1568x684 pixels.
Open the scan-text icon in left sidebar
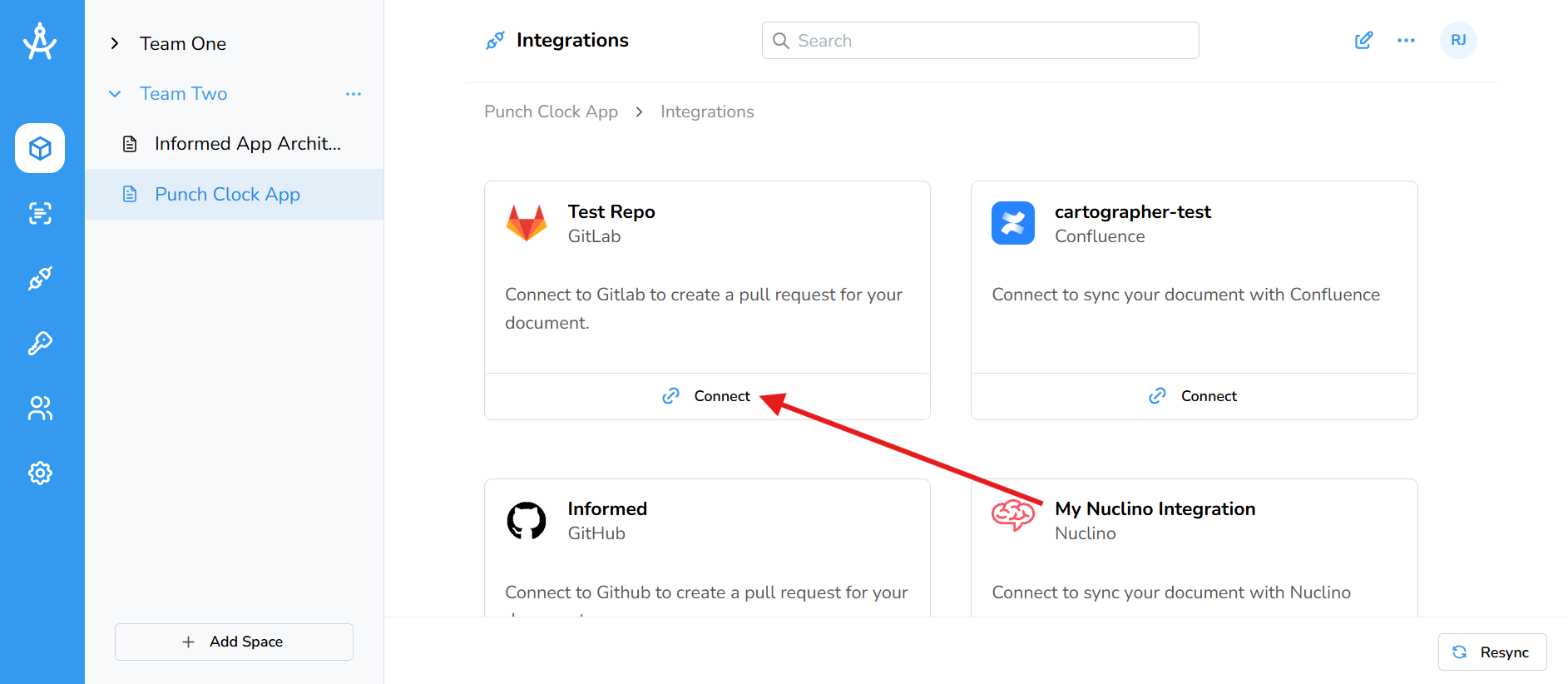[40, 213]
